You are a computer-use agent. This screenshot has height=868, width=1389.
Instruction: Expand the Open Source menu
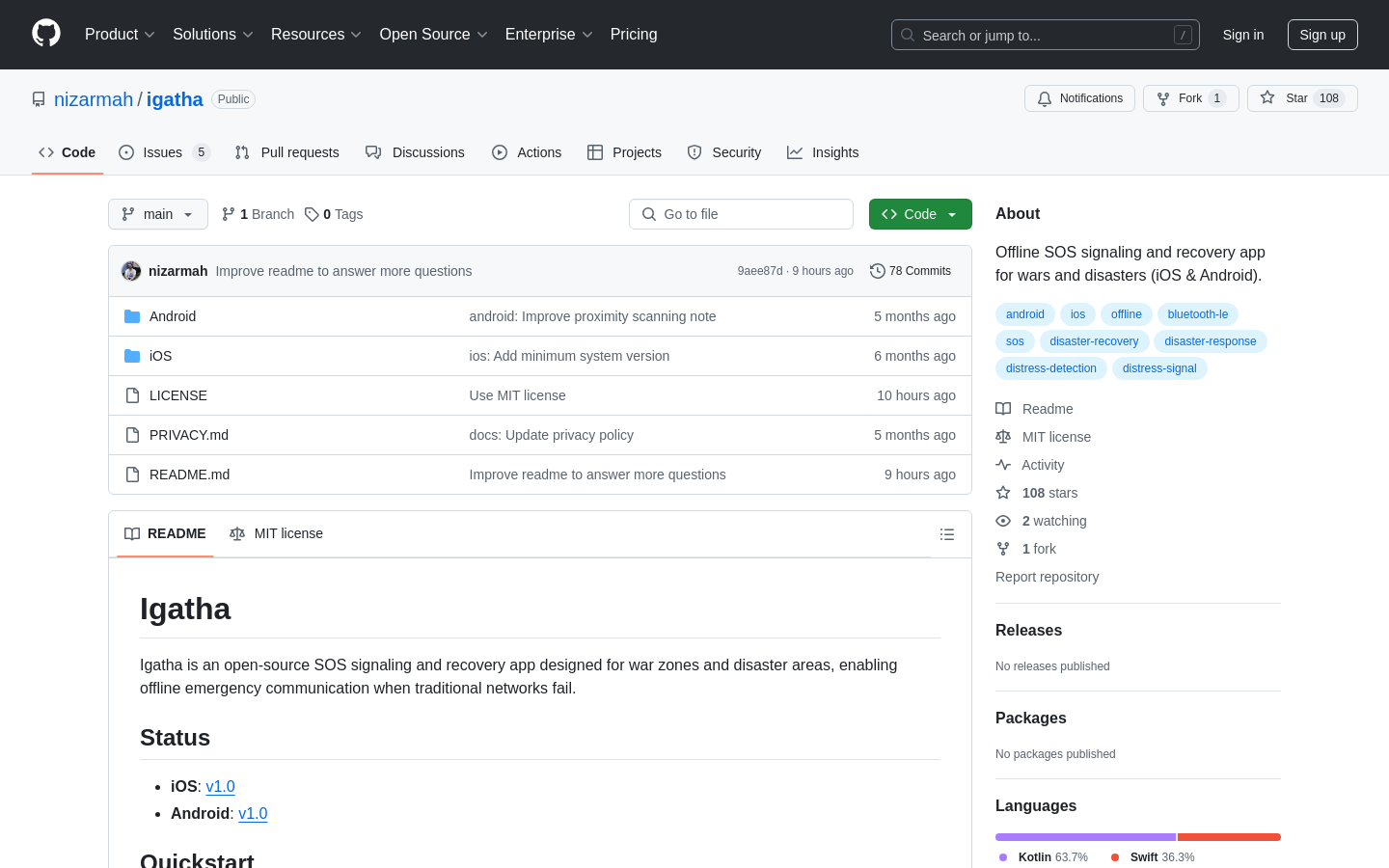(x=434, y=35)
